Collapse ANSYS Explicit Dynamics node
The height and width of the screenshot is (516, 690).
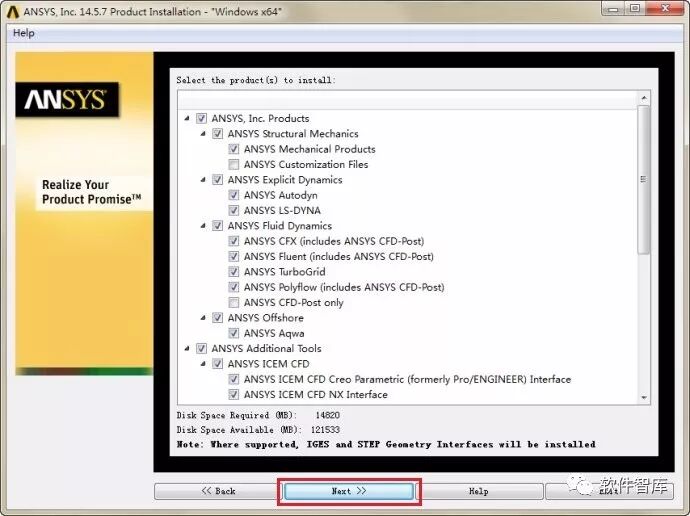203,179
